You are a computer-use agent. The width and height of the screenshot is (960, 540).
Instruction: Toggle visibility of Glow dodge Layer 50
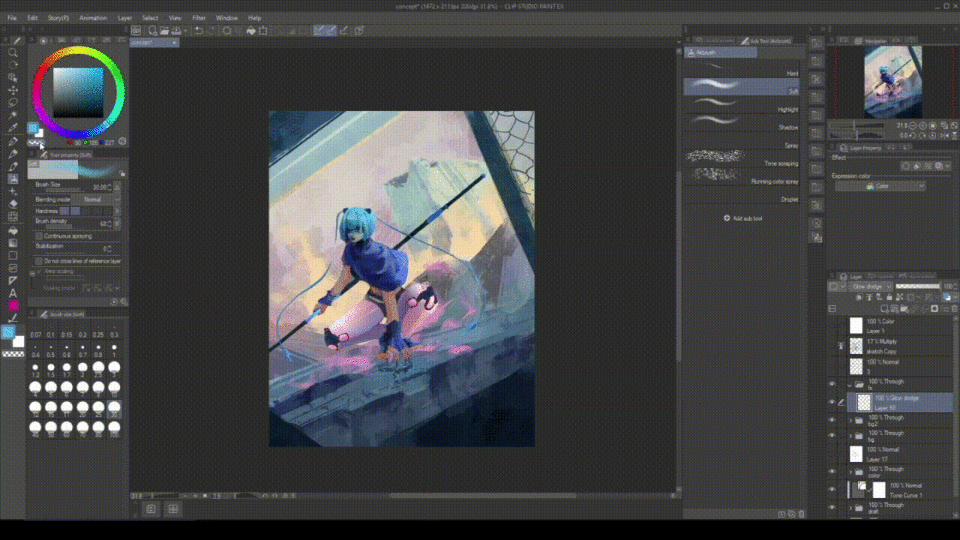click(x=832, y=402)
